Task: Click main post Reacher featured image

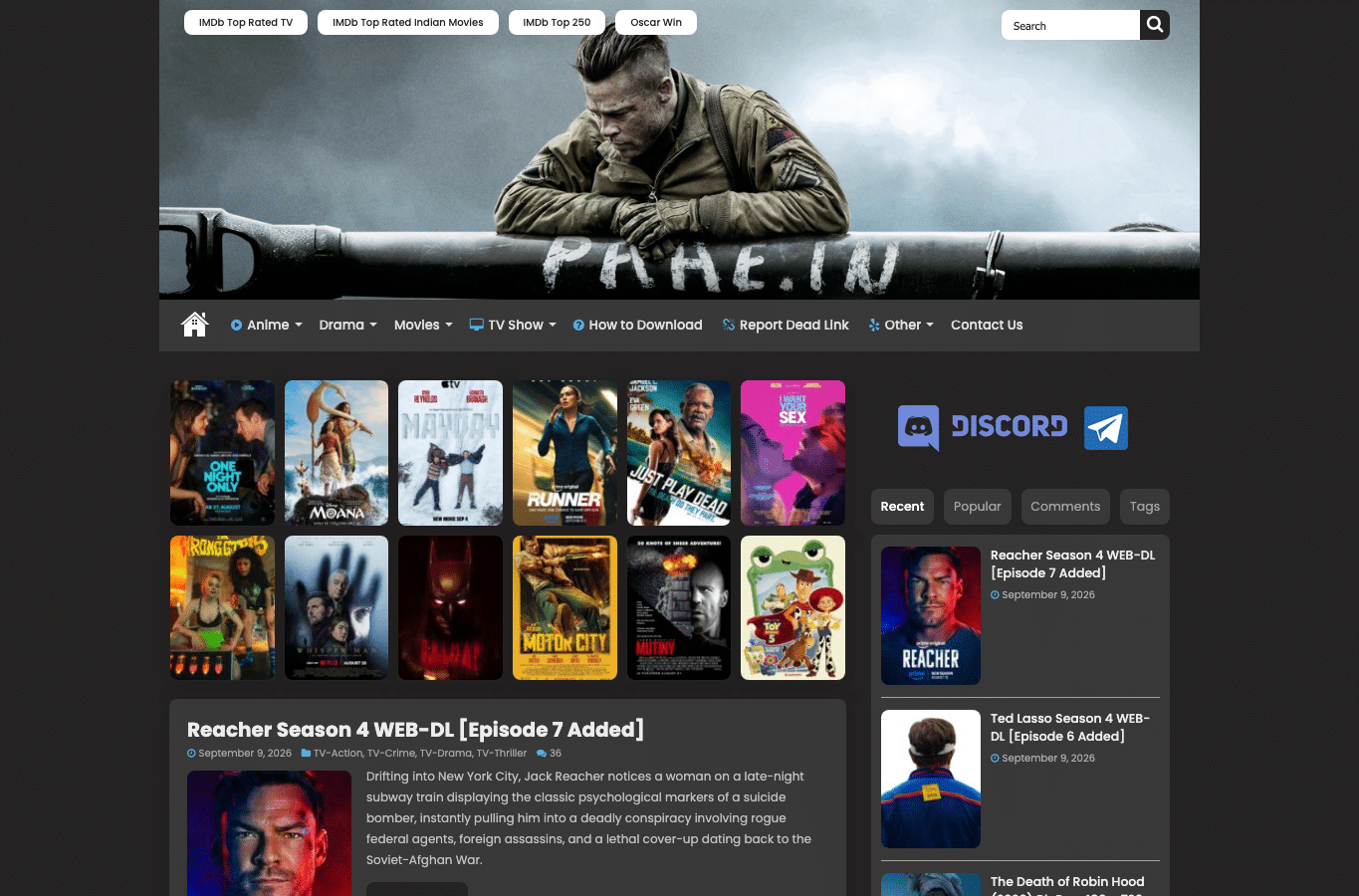Action: click(x=269, y=833)
